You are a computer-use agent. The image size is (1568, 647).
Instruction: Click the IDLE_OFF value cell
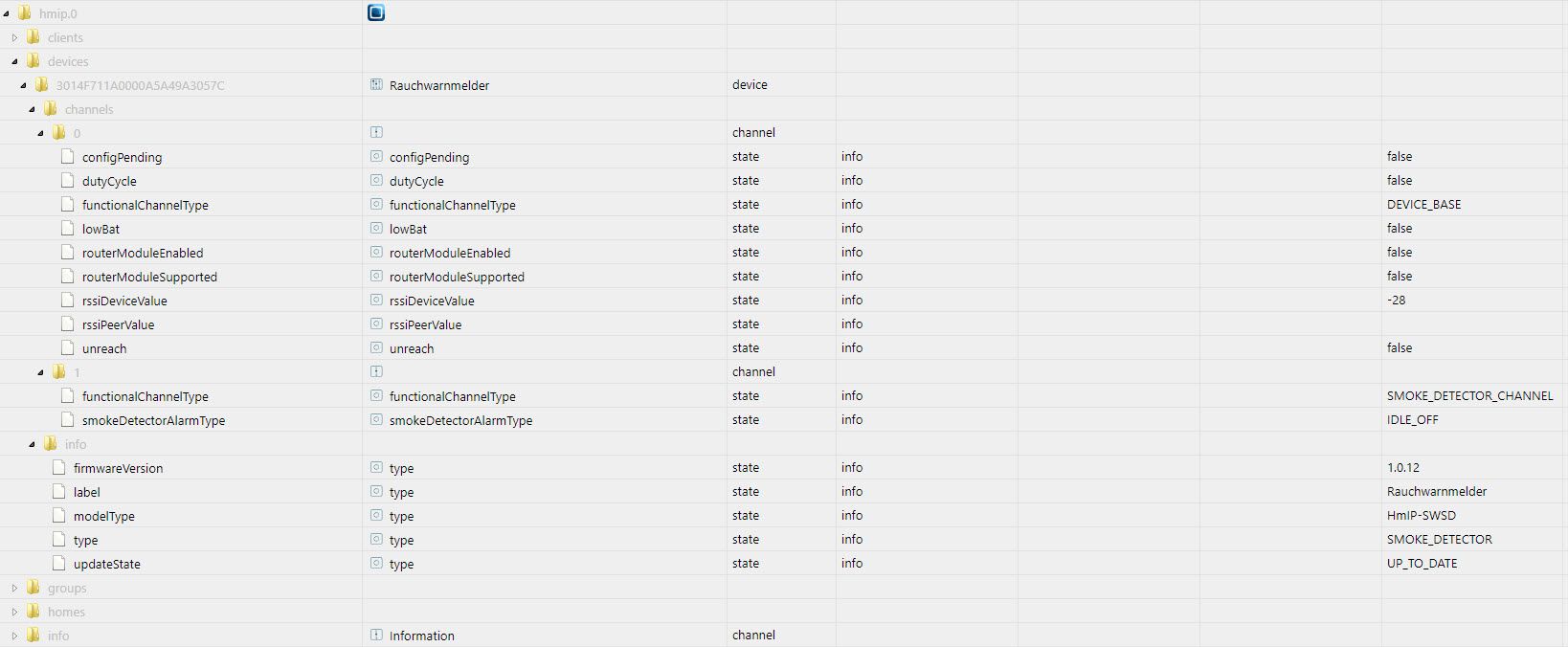[x=1412, y=420]
